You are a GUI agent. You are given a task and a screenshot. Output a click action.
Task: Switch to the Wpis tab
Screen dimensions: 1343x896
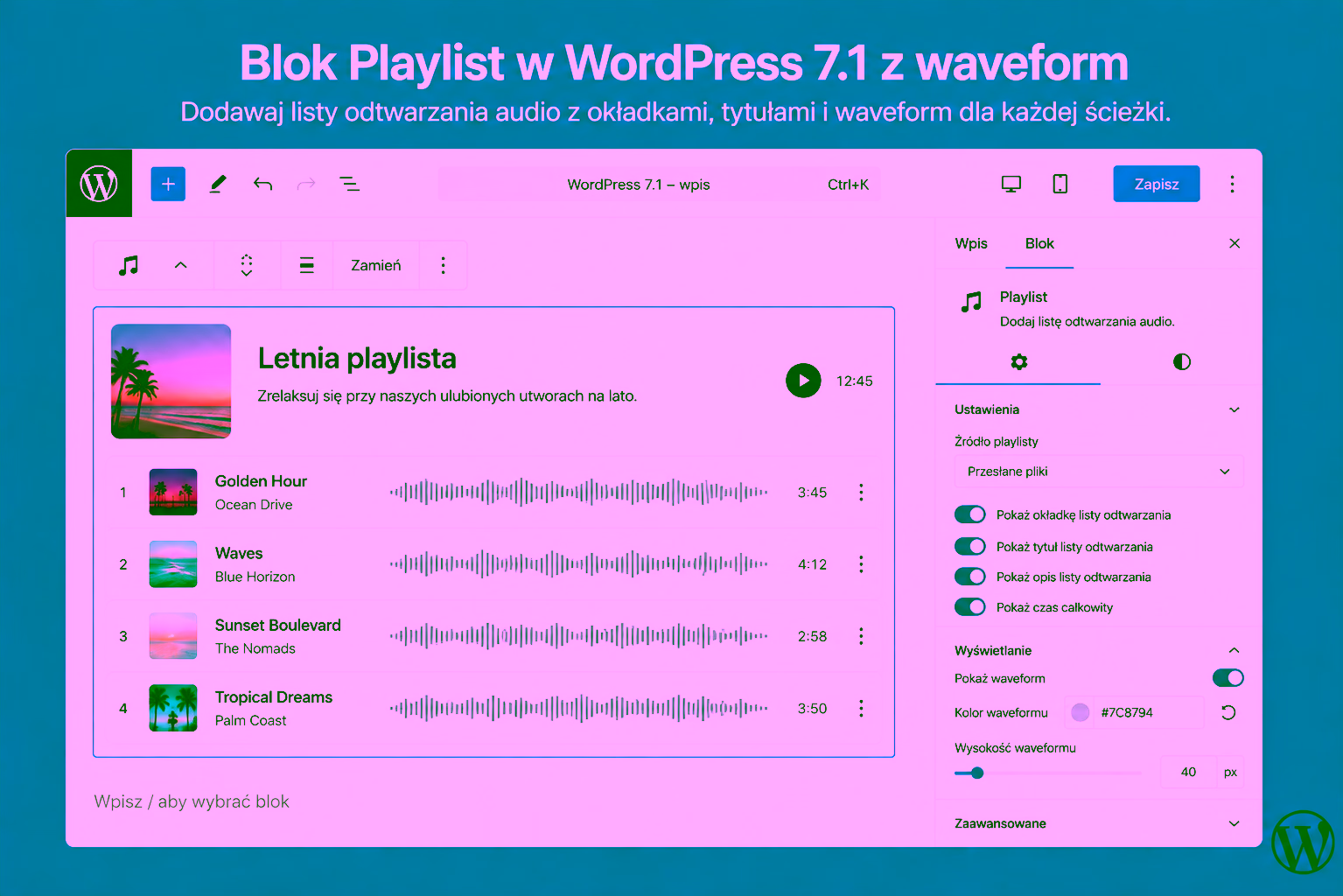[x=971, y=243]
